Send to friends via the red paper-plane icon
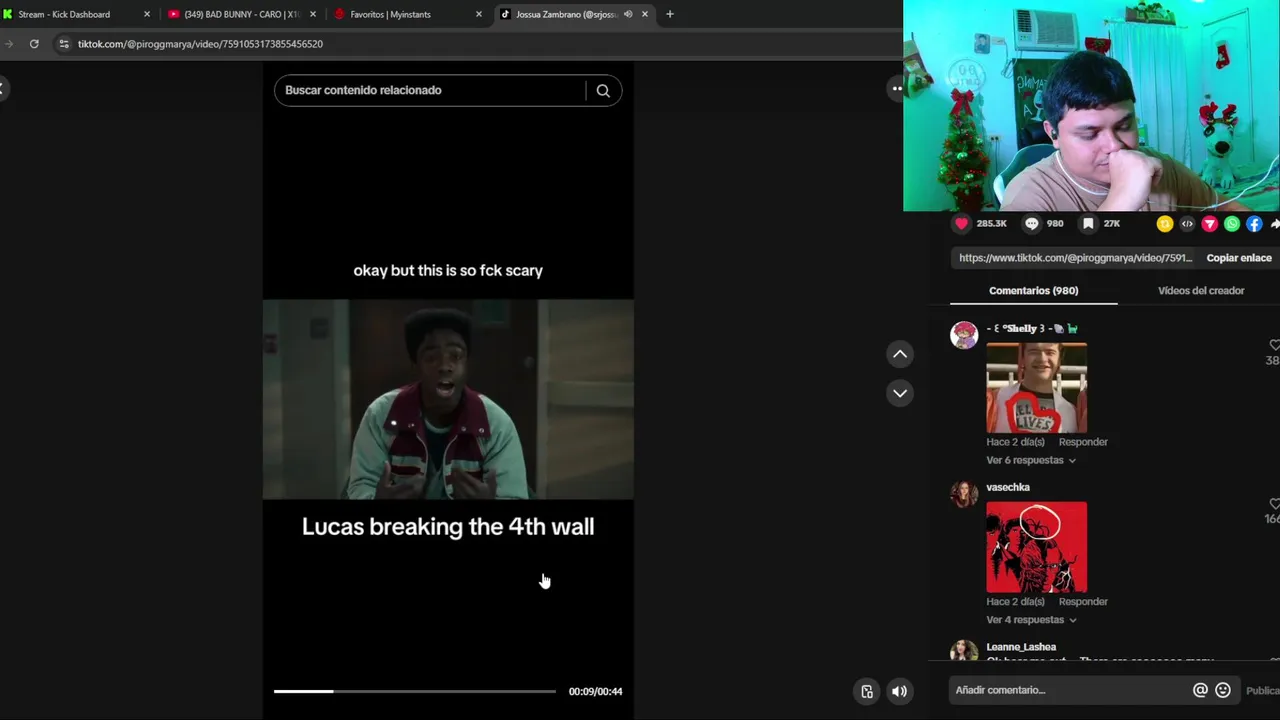 click(1209, 224)
